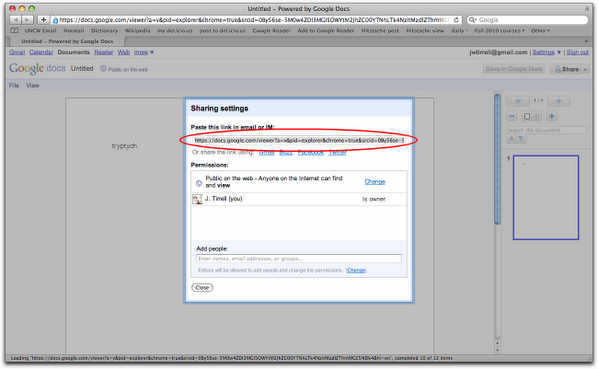The image size is (598, 369).
Task: Switch to single page view icon
Action: (527, 116)
